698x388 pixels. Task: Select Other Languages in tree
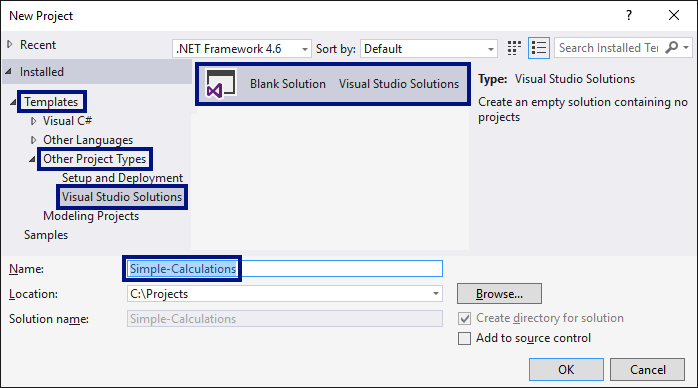[88, 140]
